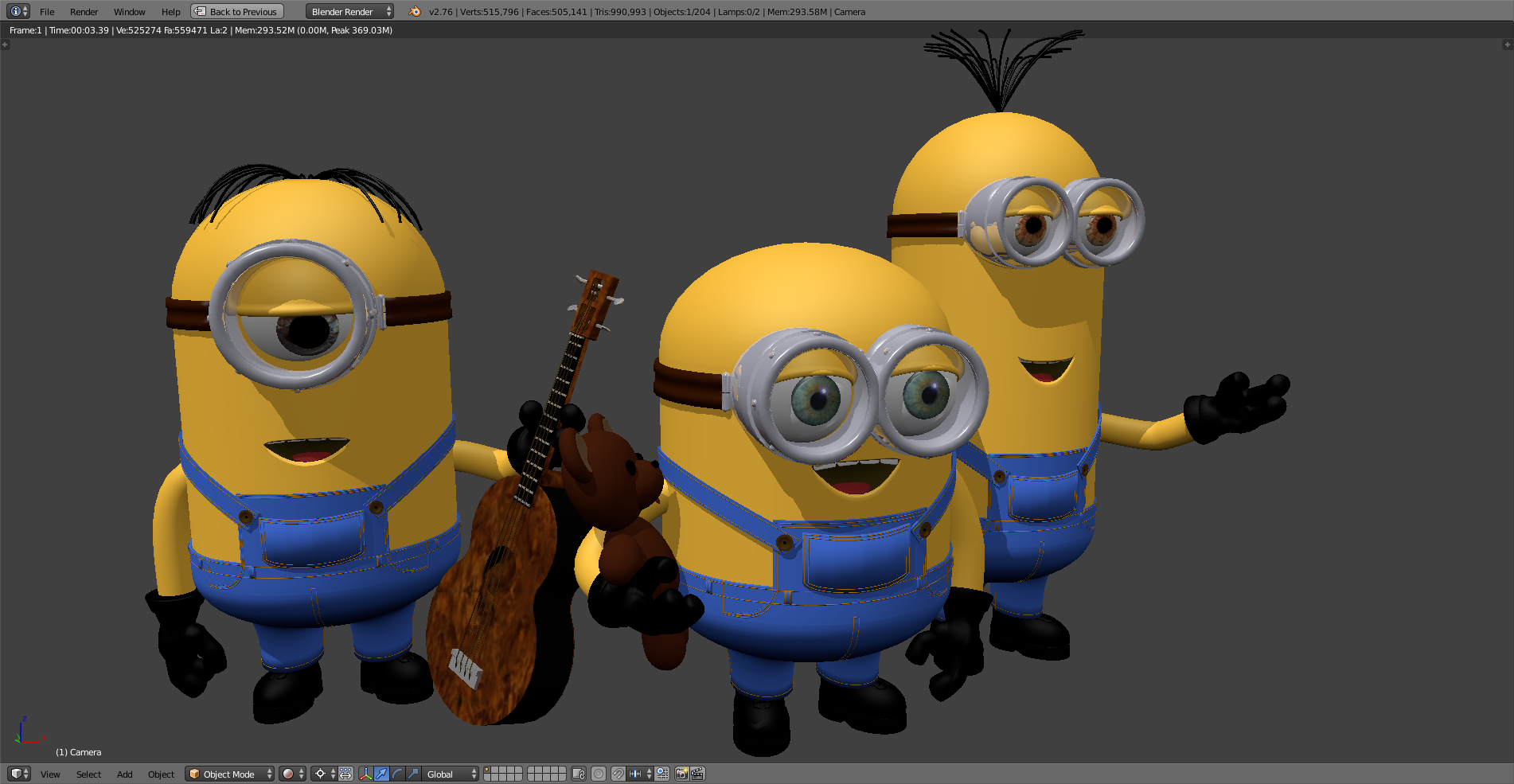Open the Render menu
1514x784 pixels.
(84, 12)
